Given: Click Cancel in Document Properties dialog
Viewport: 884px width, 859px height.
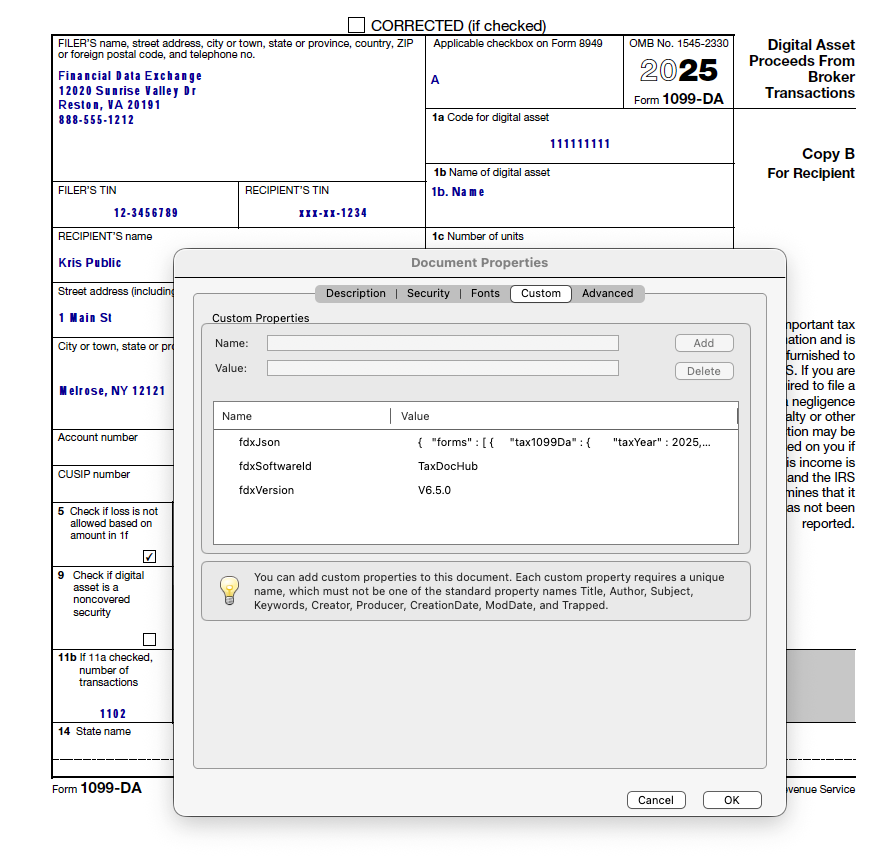Looking at the screenshot, I should point(656,800).
